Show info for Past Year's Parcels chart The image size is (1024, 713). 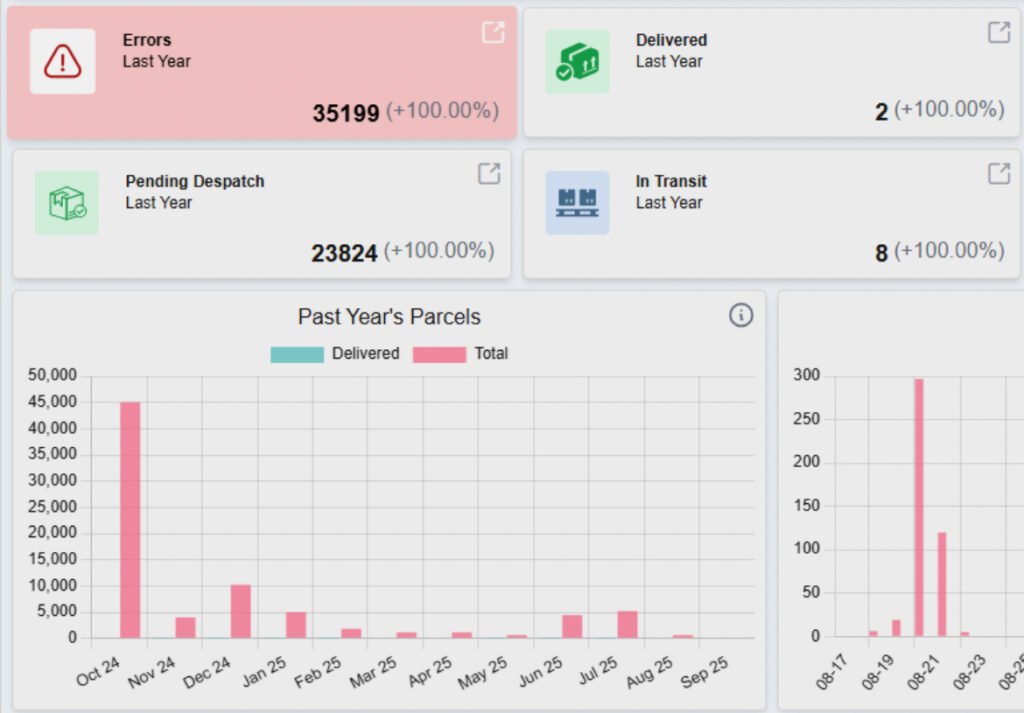point(741,316)
